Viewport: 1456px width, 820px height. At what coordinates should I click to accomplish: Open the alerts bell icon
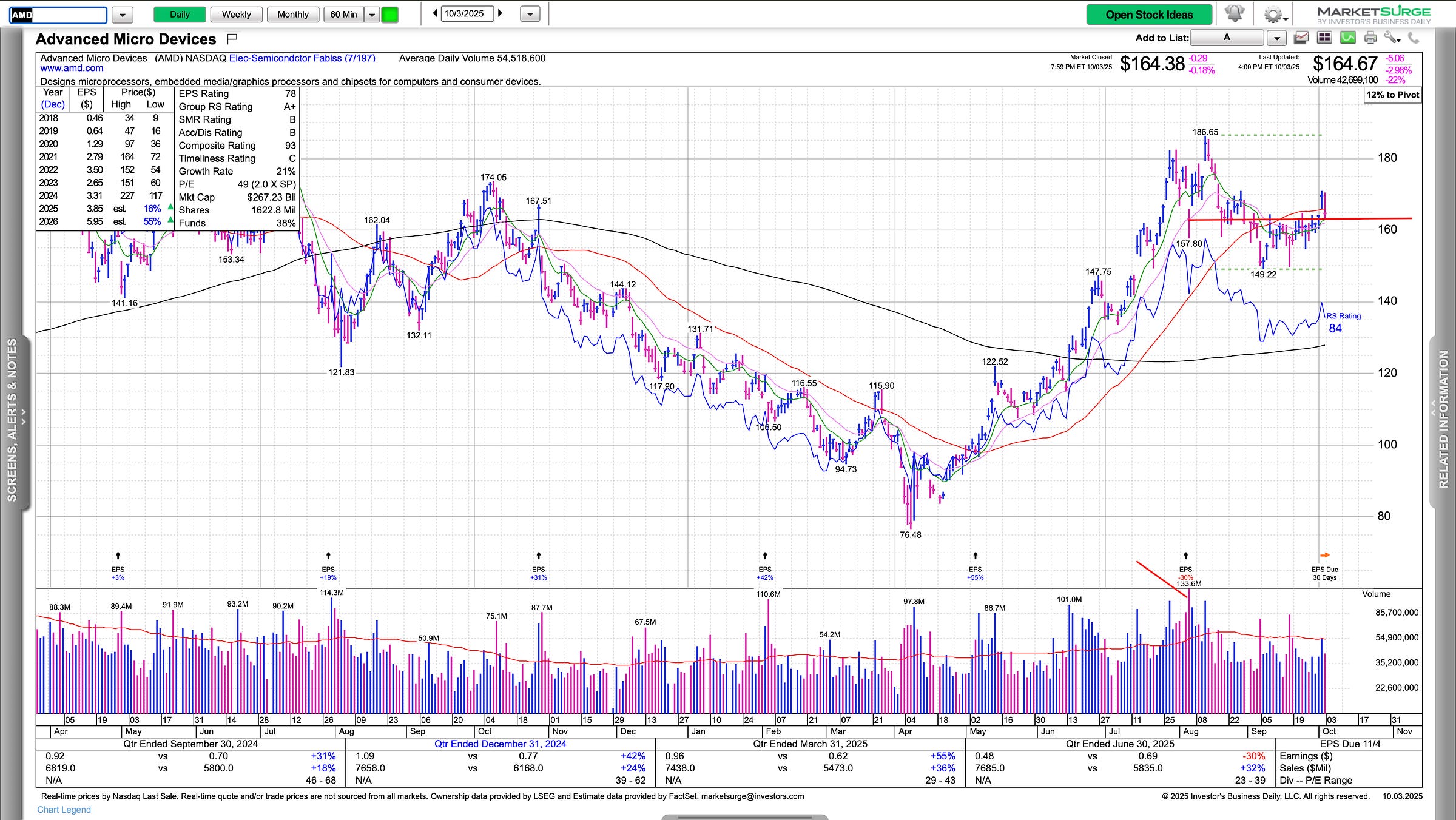[1234, 13]
